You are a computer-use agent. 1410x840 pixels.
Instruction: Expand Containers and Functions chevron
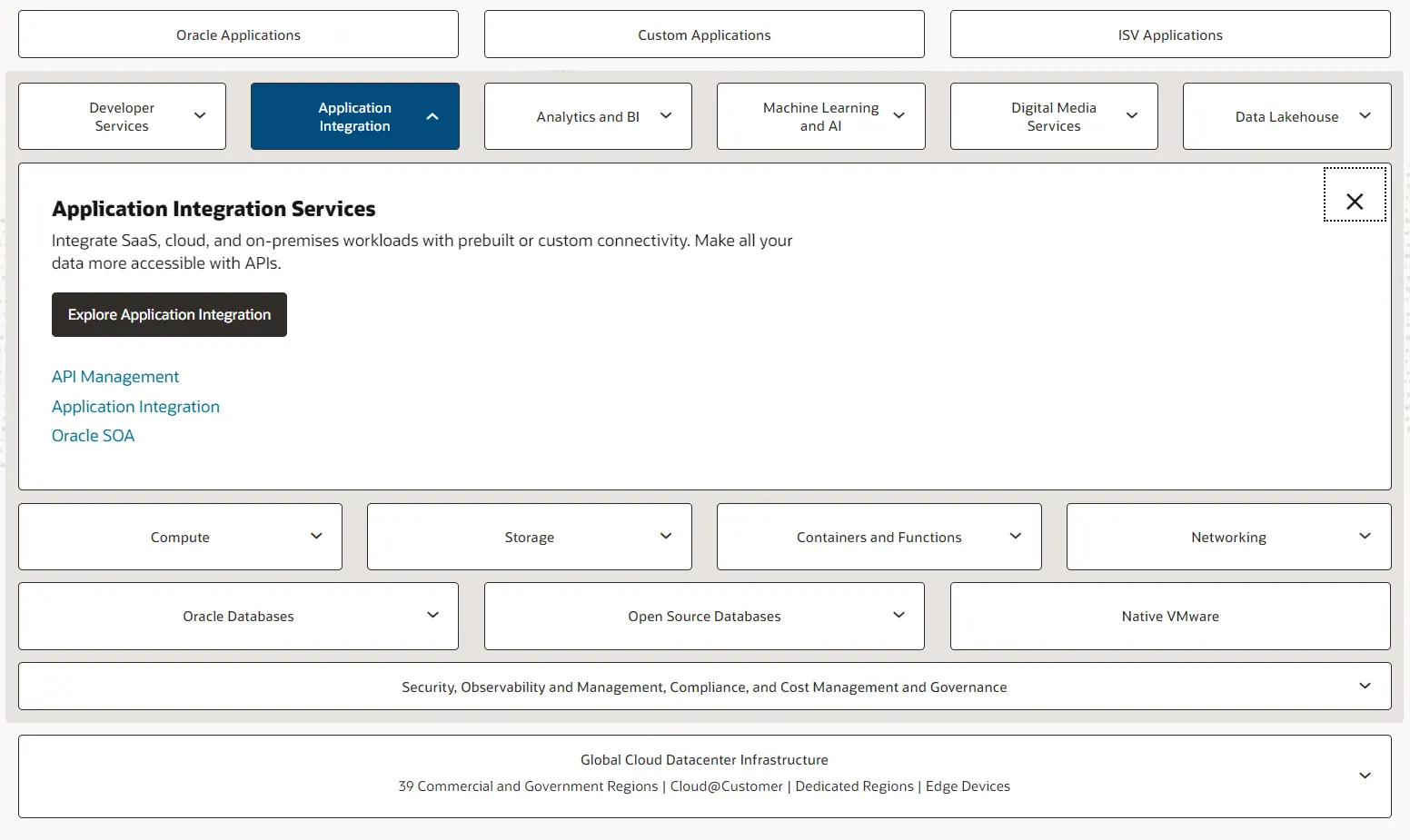(1016, 537)
